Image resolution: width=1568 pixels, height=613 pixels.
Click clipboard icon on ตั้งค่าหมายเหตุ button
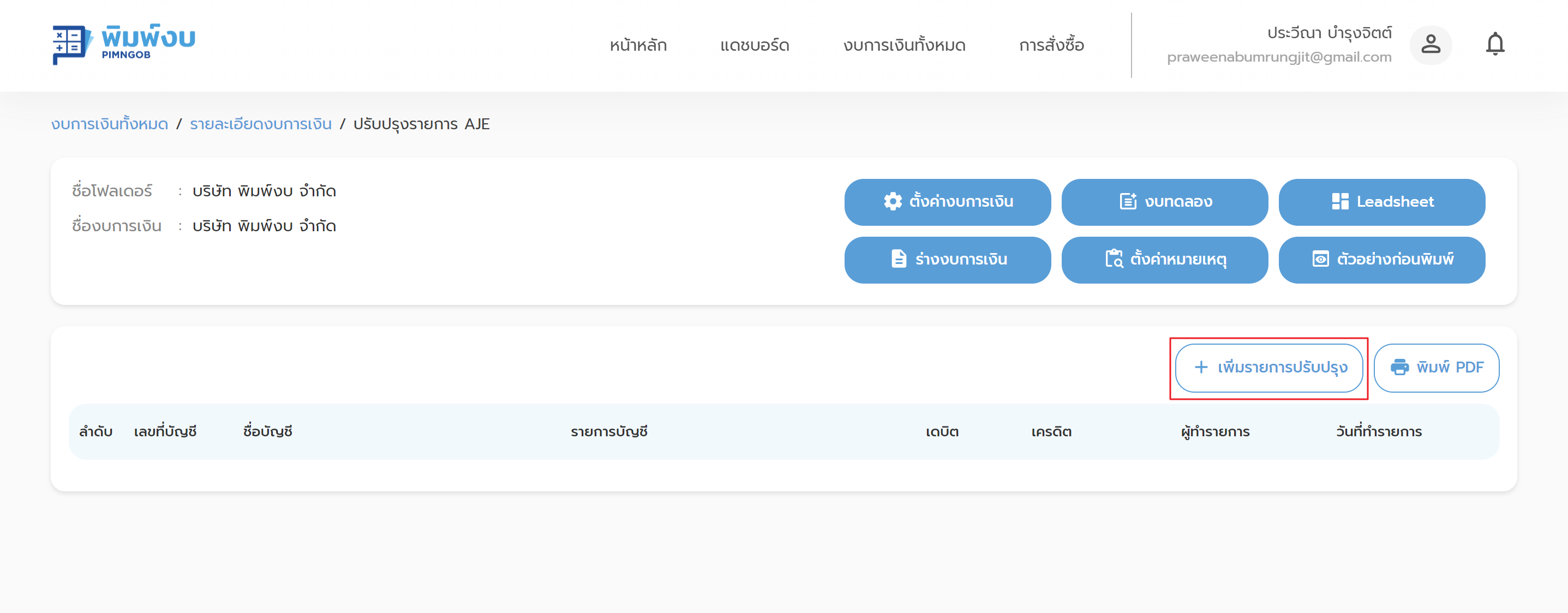[x=1114, y=259]
